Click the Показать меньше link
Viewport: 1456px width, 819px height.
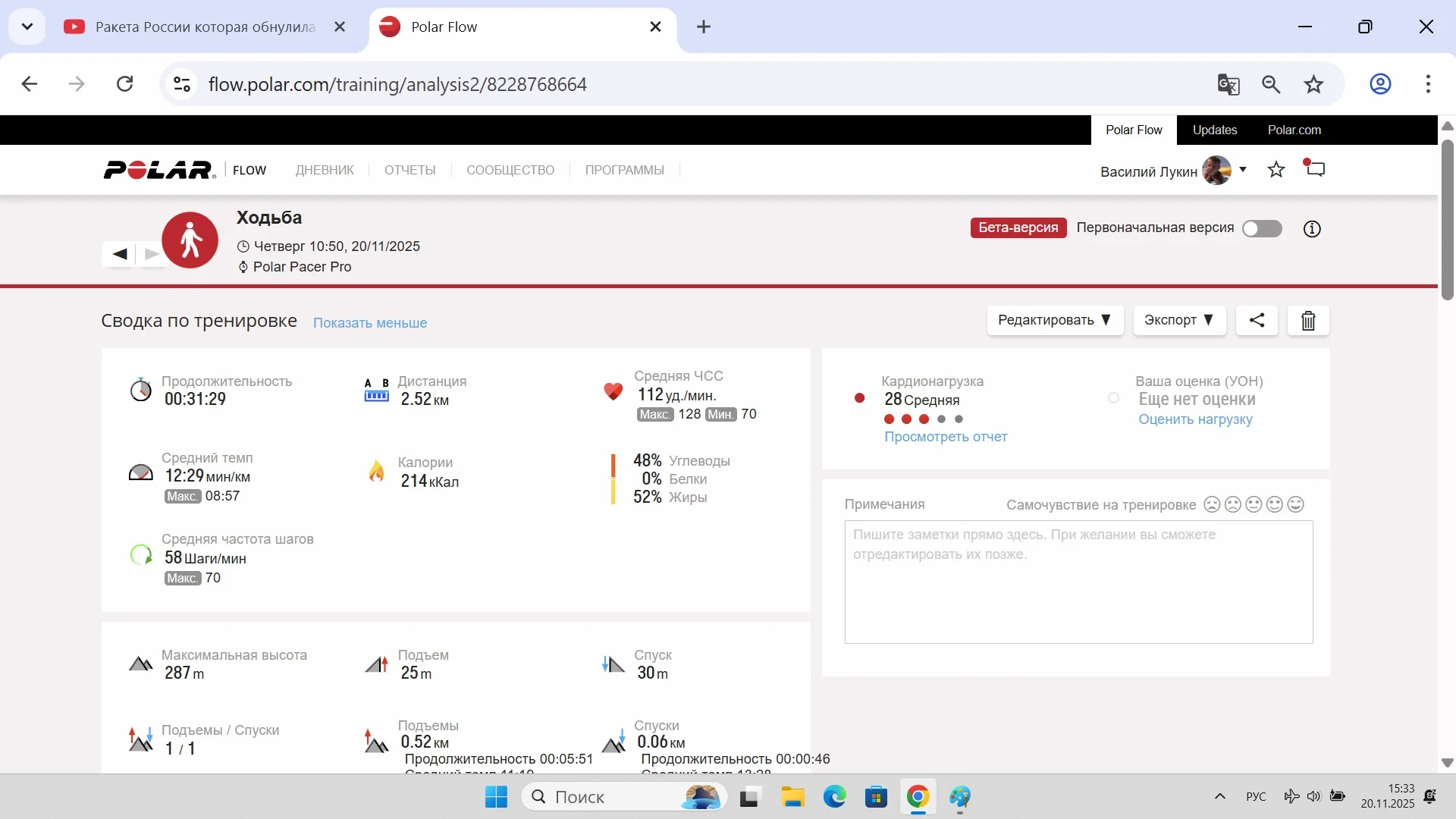(x=370, y=323)
